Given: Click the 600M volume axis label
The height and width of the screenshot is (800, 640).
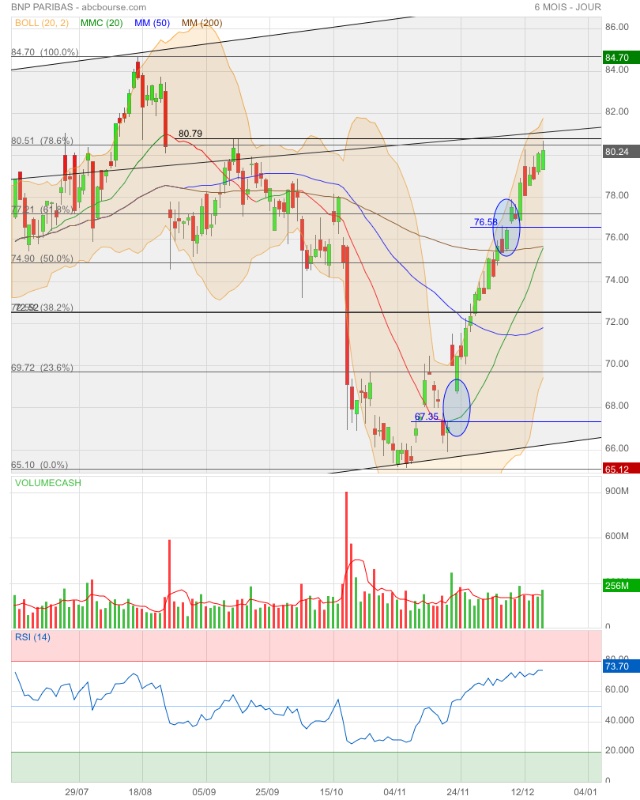Looking at the screenshot, I should pyautogui.click(x=617, y=536).
